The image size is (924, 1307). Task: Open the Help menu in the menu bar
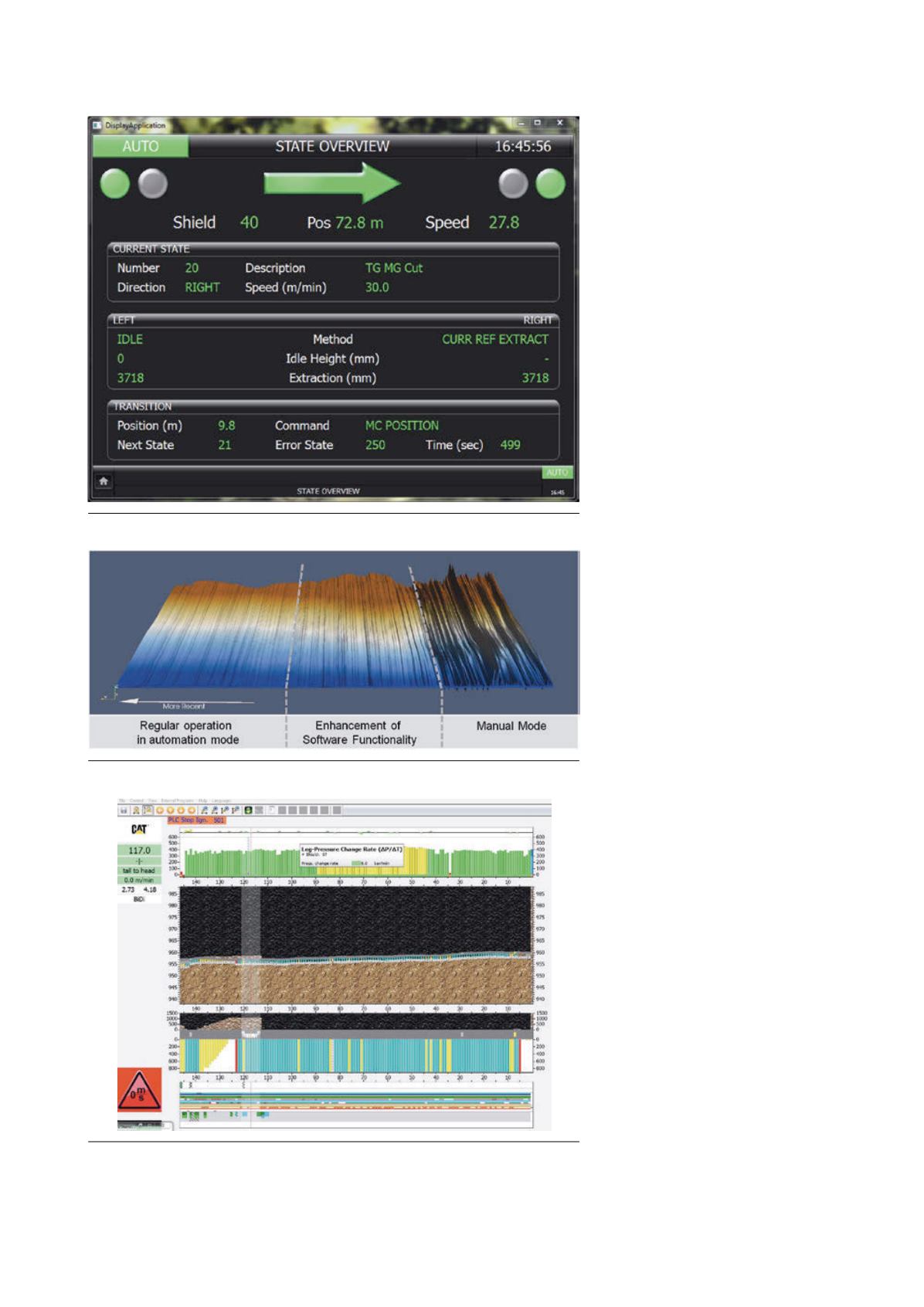(x=202, y=801)
